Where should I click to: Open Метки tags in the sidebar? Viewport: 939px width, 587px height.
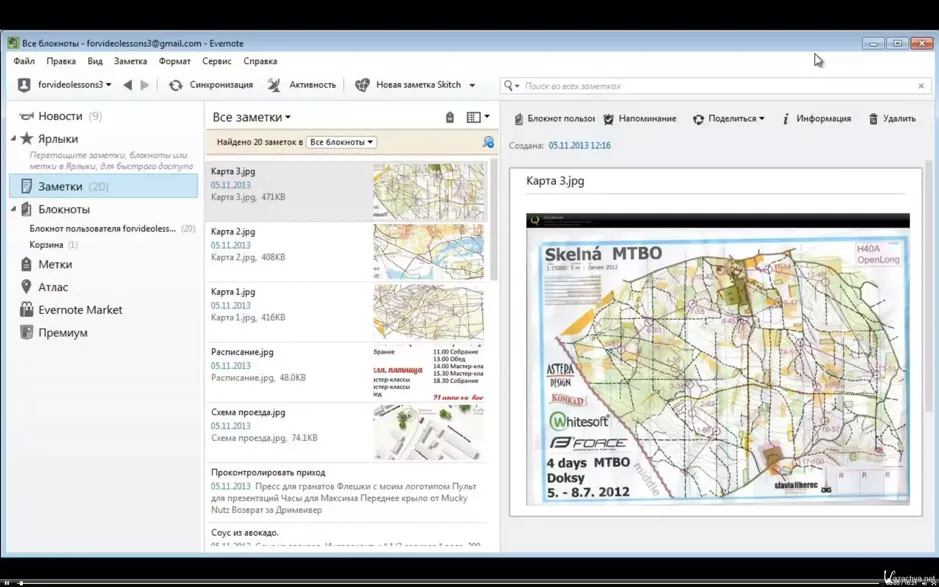(46, 264)
